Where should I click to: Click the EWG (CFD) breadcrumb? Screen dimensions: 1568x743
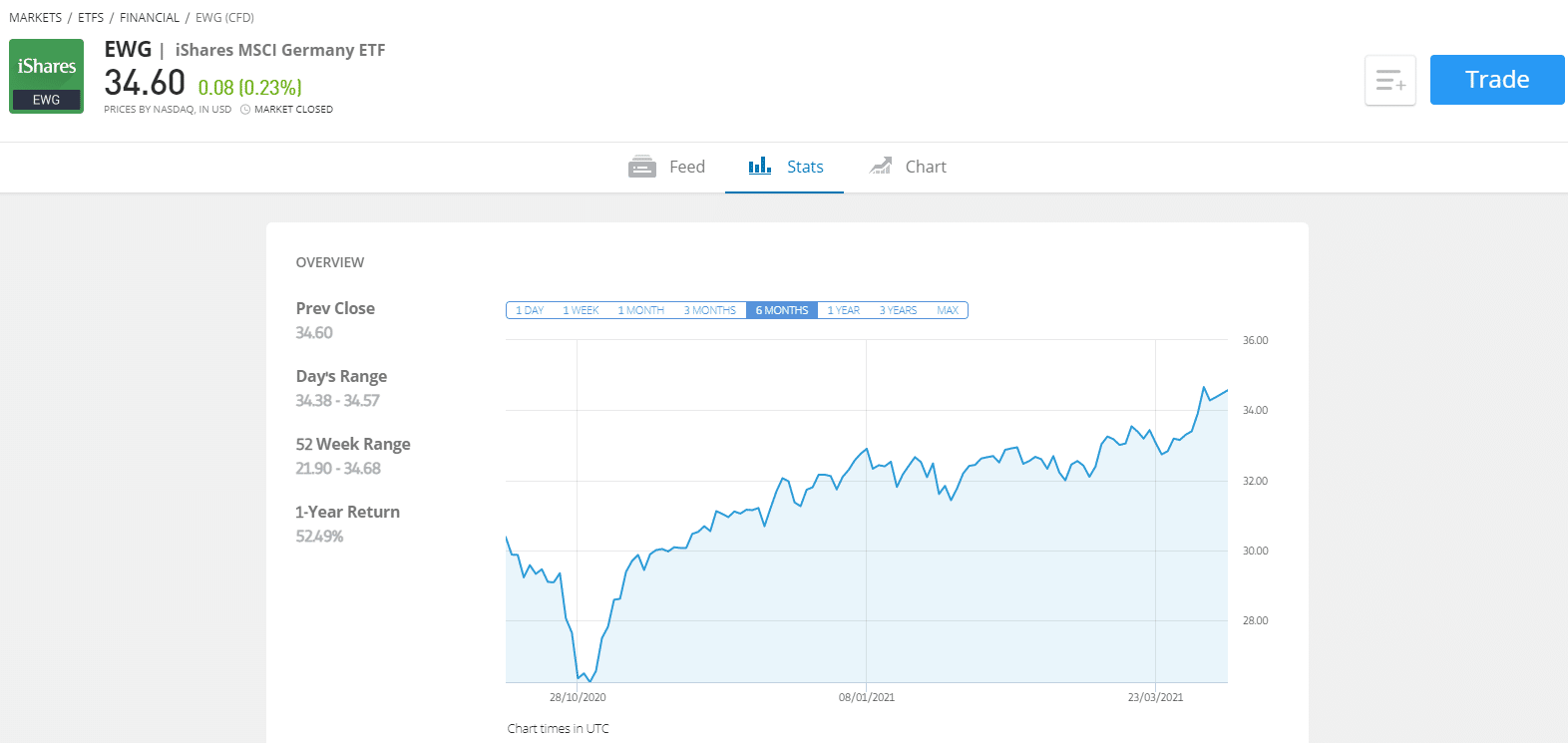click(224, 18)
